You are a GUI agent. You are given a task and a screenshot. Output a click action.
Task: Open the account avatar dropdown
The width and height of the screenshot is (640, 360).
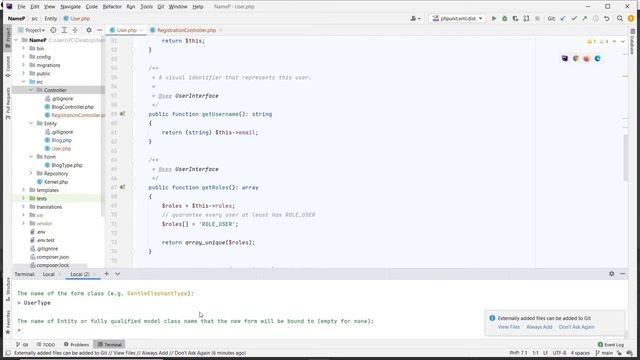(x=415, y=18)
